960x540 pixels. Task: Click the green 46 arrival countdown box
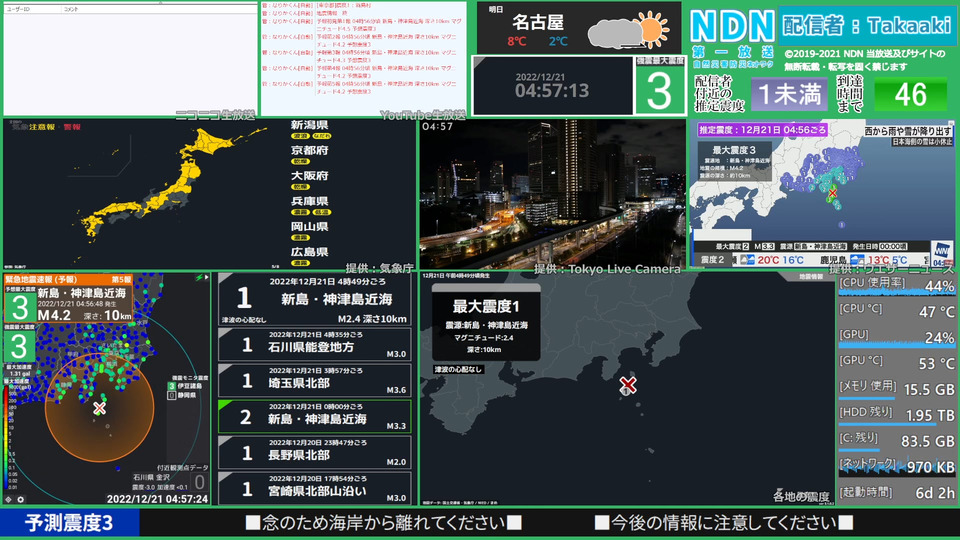pos(910,95)
